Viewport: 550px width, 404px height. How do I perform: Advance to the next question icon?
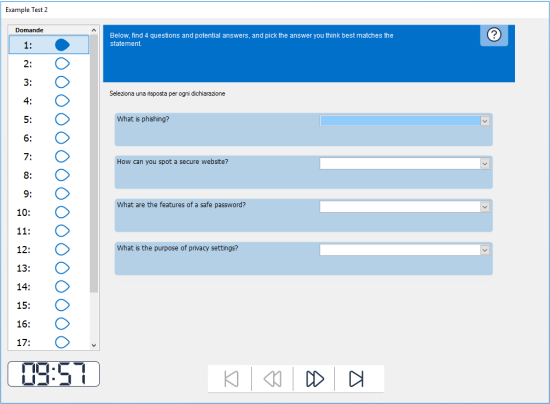315,379
